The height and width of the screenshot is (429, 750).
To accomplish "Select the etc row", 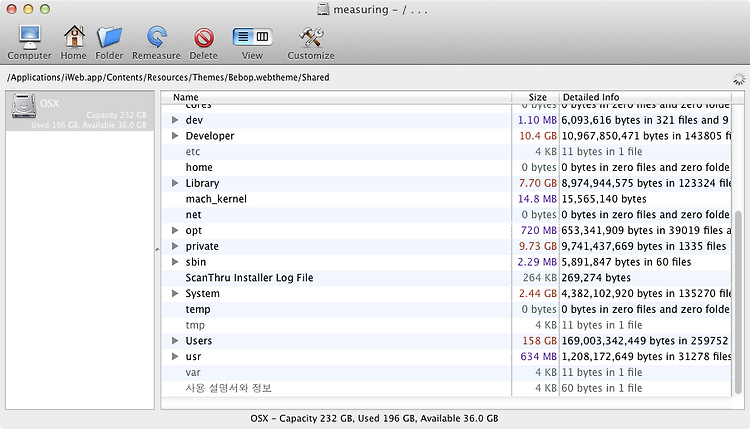I will [x=446, y=152].
